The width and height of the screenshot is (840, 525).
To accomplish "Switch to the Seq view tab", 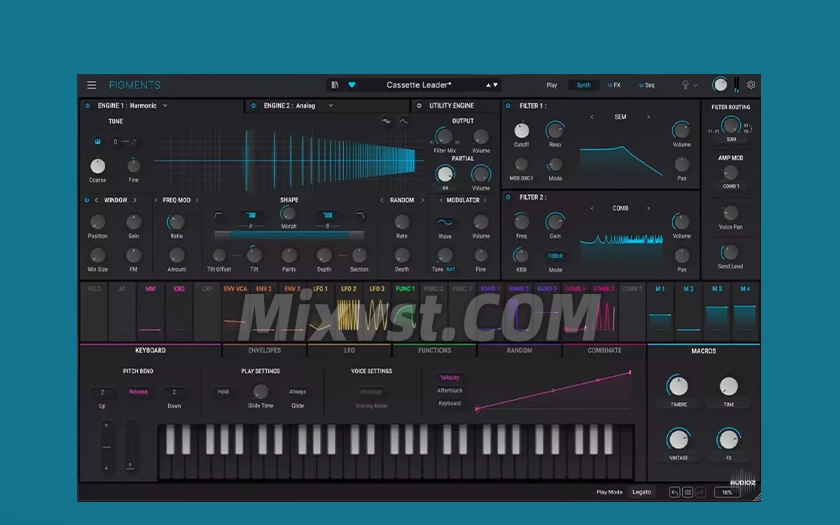I will pos(646,85).
